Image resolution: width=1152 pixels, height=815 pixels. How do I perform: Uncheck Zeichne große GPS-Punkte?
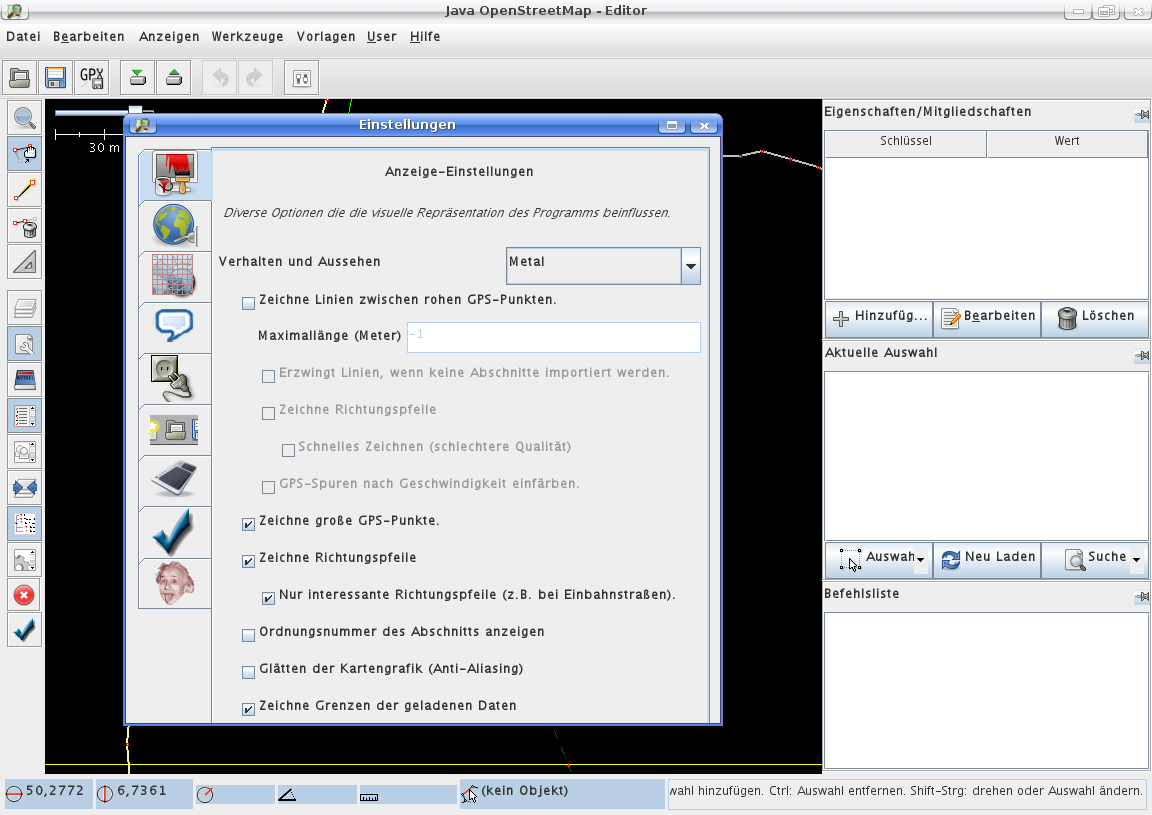248,524
